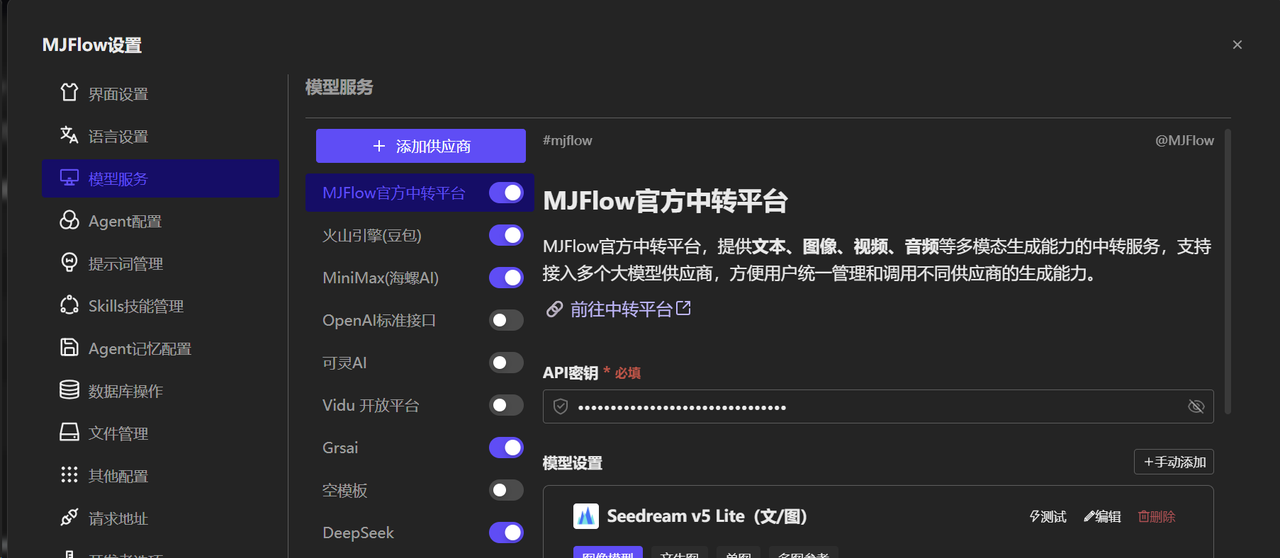Open 文件管理 section
Viewport: 1280px width, 558px height.
pos(160,433)
